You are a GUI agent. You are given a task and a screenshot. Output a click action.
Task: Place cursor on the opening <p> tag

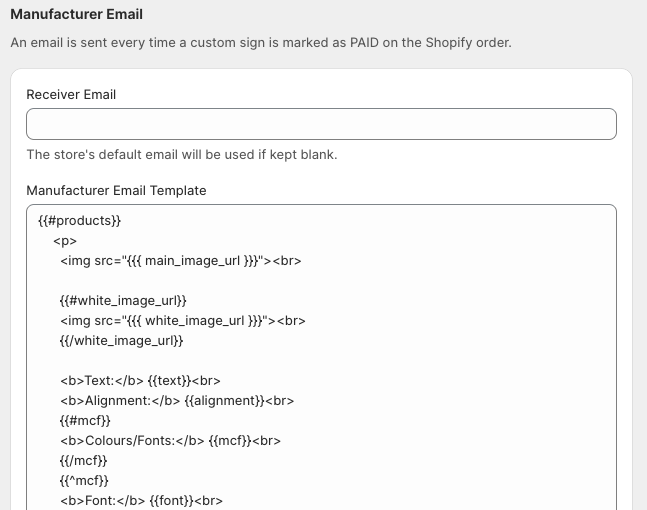point(65,240)
